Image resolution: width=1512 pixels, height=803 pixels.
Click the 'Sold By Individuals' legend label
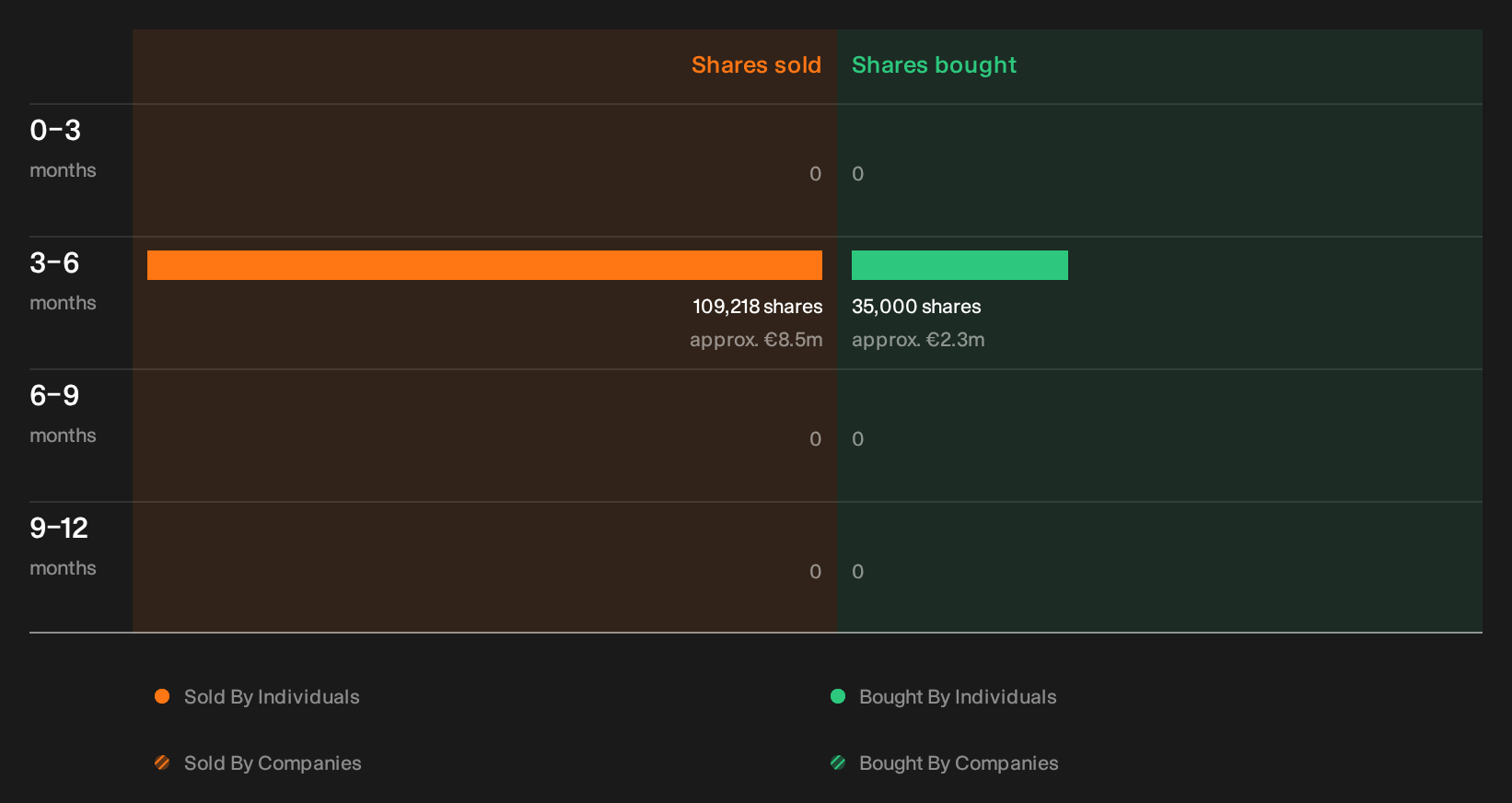tap(272, 697)
